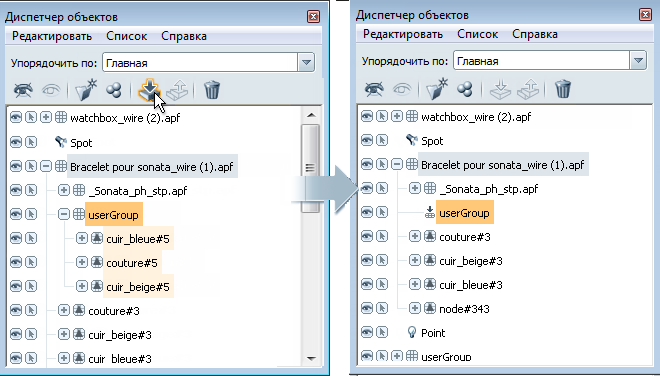
Task: Select the highlighted userGroup in right tree
Action: click(464, 213)
